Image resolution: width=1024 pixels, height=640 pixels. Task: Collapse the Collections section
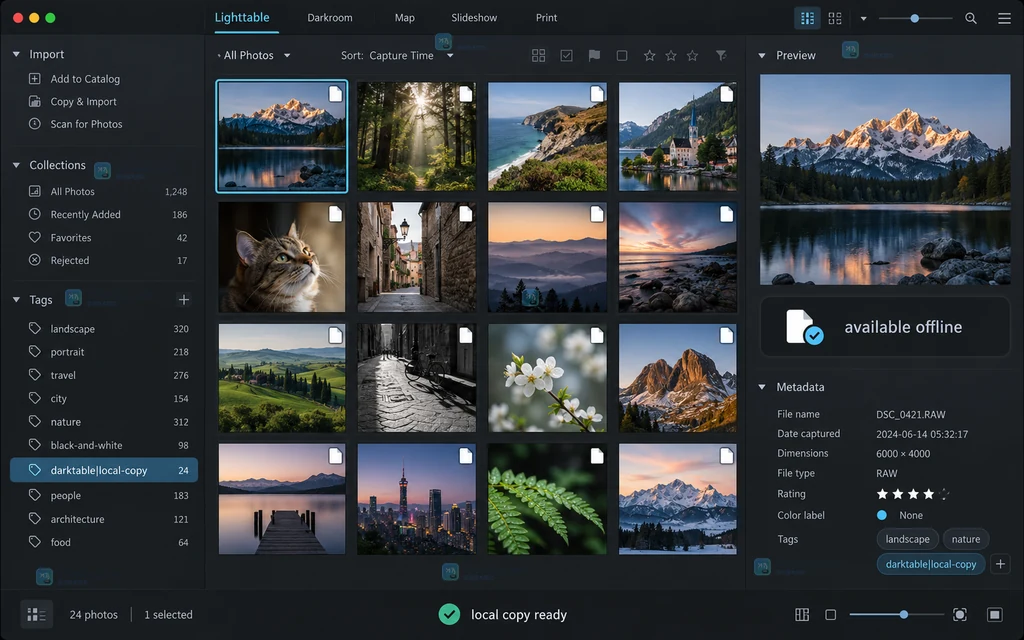16,165
